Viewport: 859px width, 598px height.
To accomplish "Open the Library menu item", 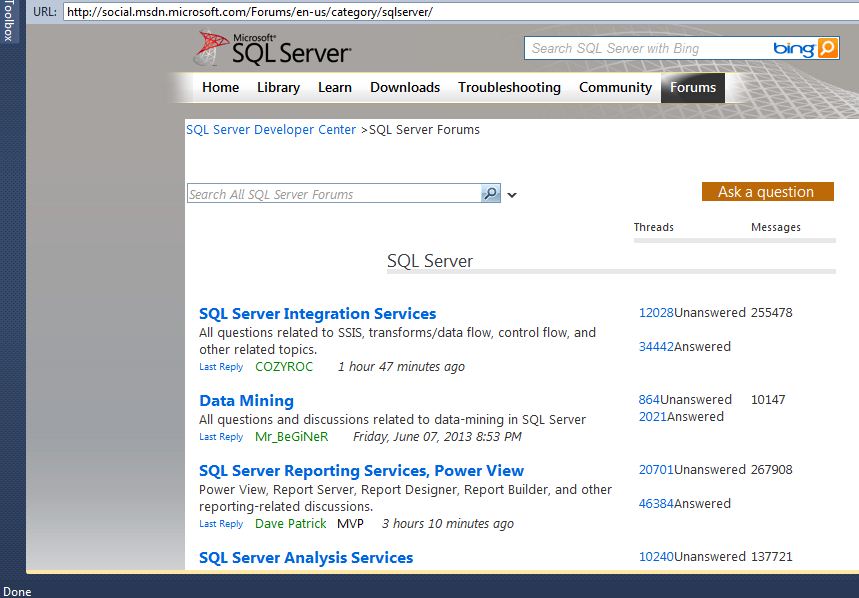I will pos(278,88).
